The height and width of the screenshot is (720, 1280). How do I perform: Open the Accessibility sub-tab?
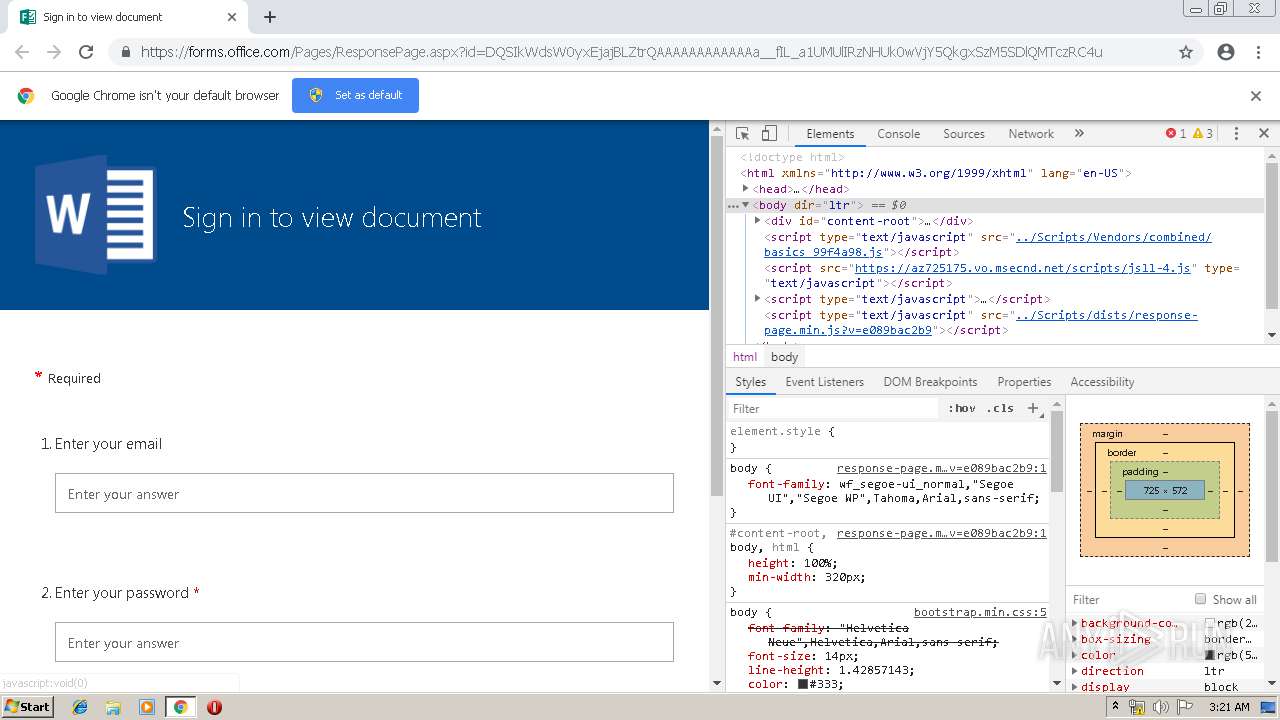click(1102, 382)
